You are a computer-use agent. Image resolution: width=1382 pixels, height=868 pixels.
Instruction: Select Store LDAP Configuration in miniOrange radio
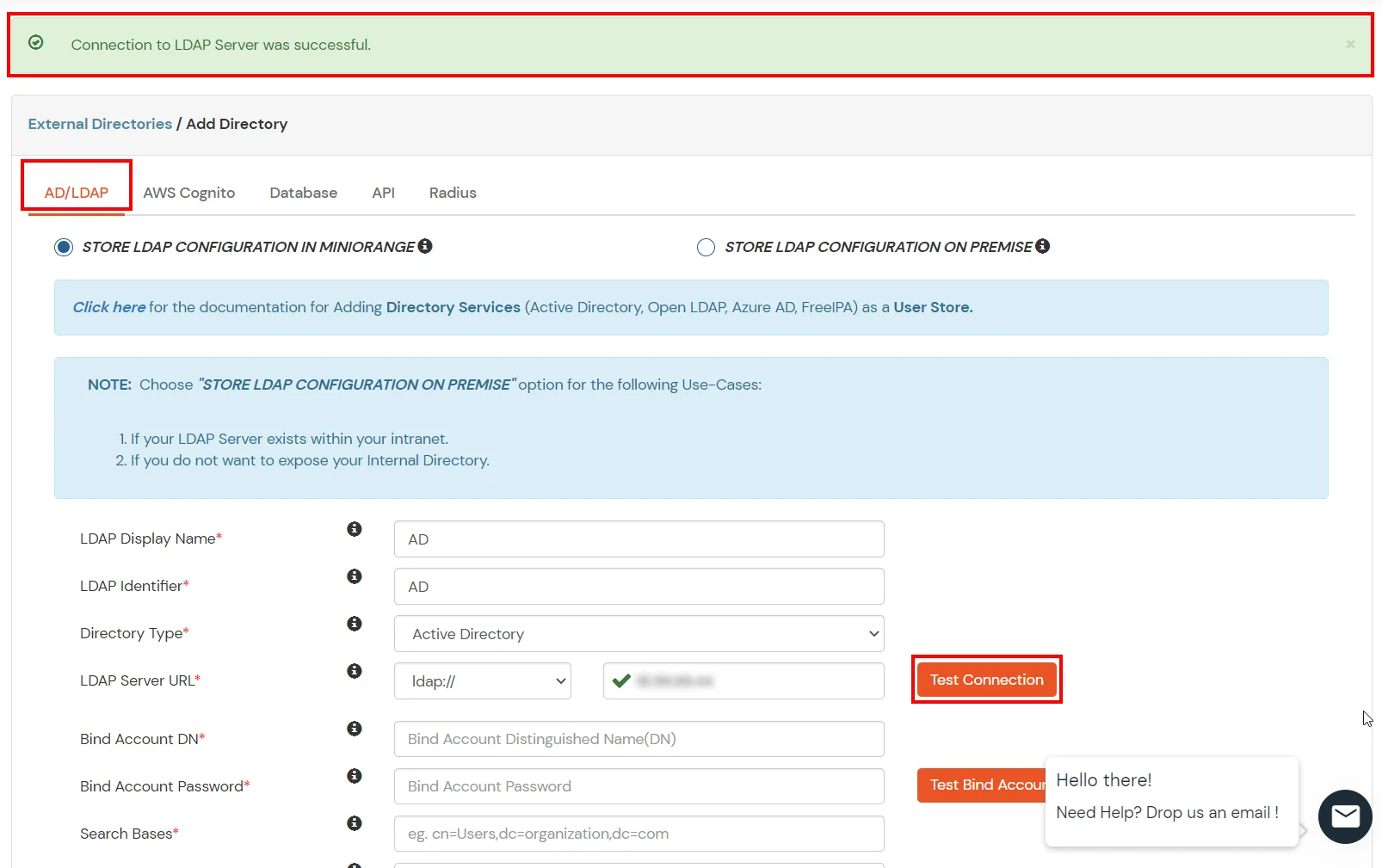pos(64,248)
